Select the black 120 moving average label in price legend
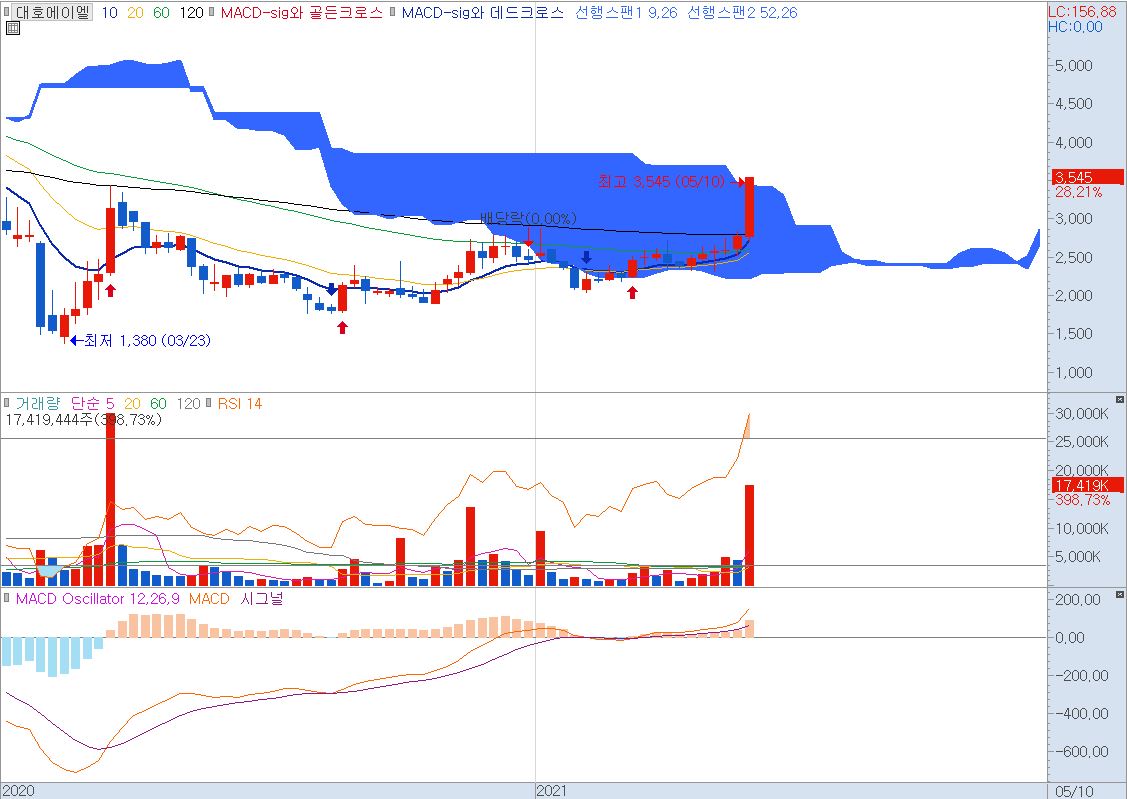The height and width of the screenshot is (799, 1127). click(x=191, y=12)
